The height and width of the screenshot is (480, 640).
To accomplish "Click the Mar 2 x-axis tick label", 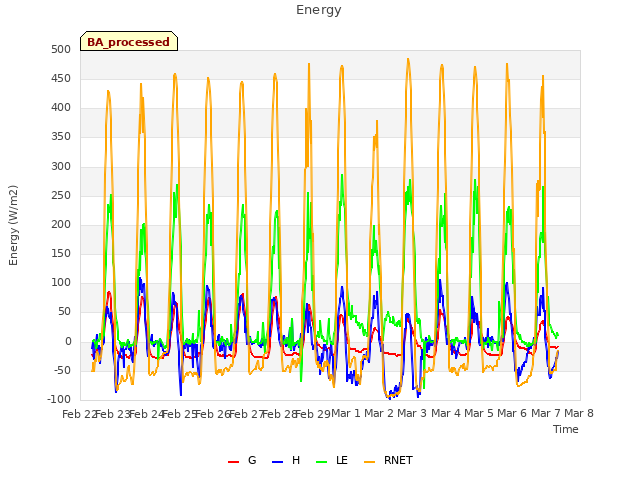I will pyautogui.click(x=379, y=414).
